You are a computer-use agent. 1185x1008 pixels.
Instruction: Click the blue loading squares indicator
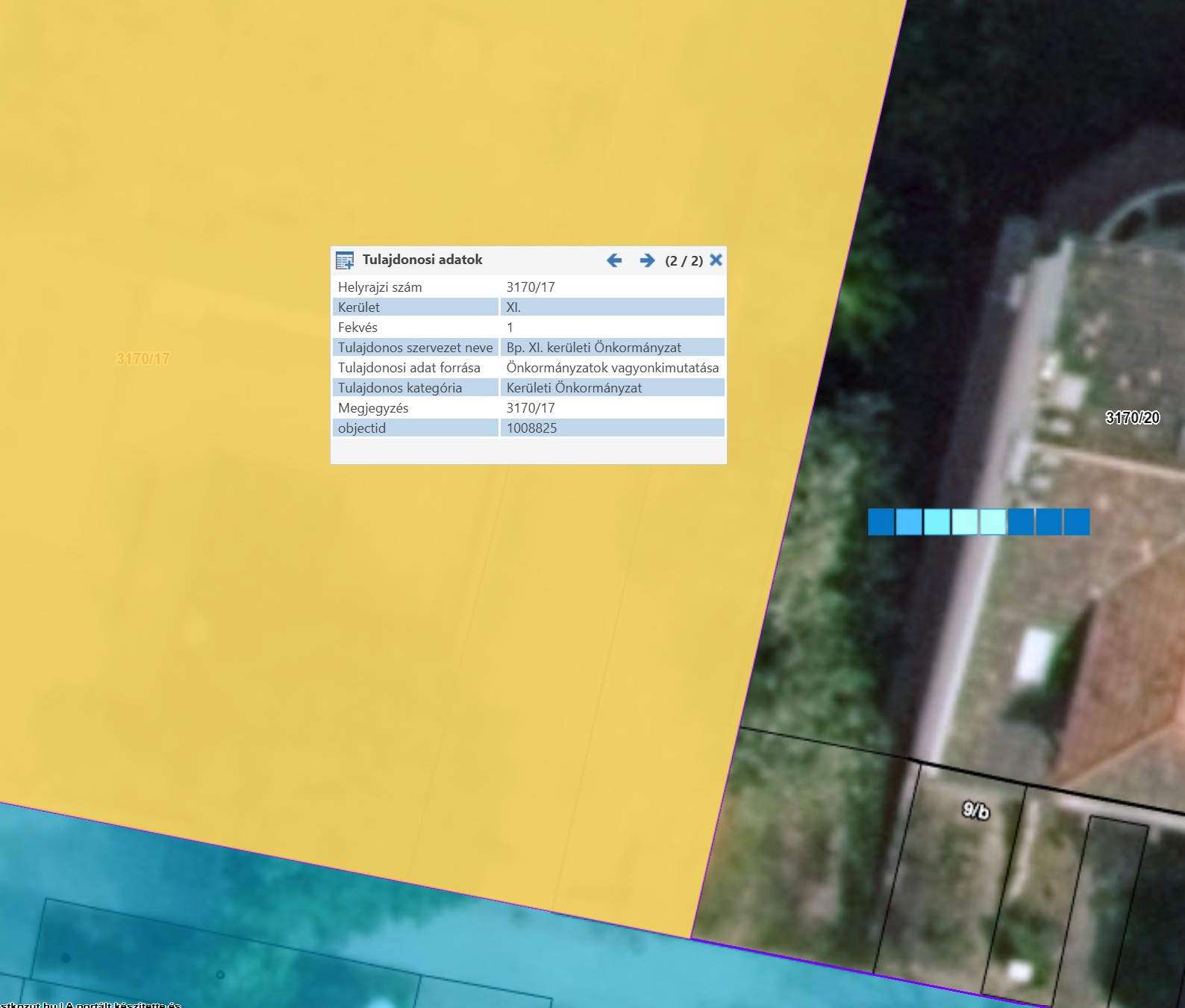click(x=978, y=522)
